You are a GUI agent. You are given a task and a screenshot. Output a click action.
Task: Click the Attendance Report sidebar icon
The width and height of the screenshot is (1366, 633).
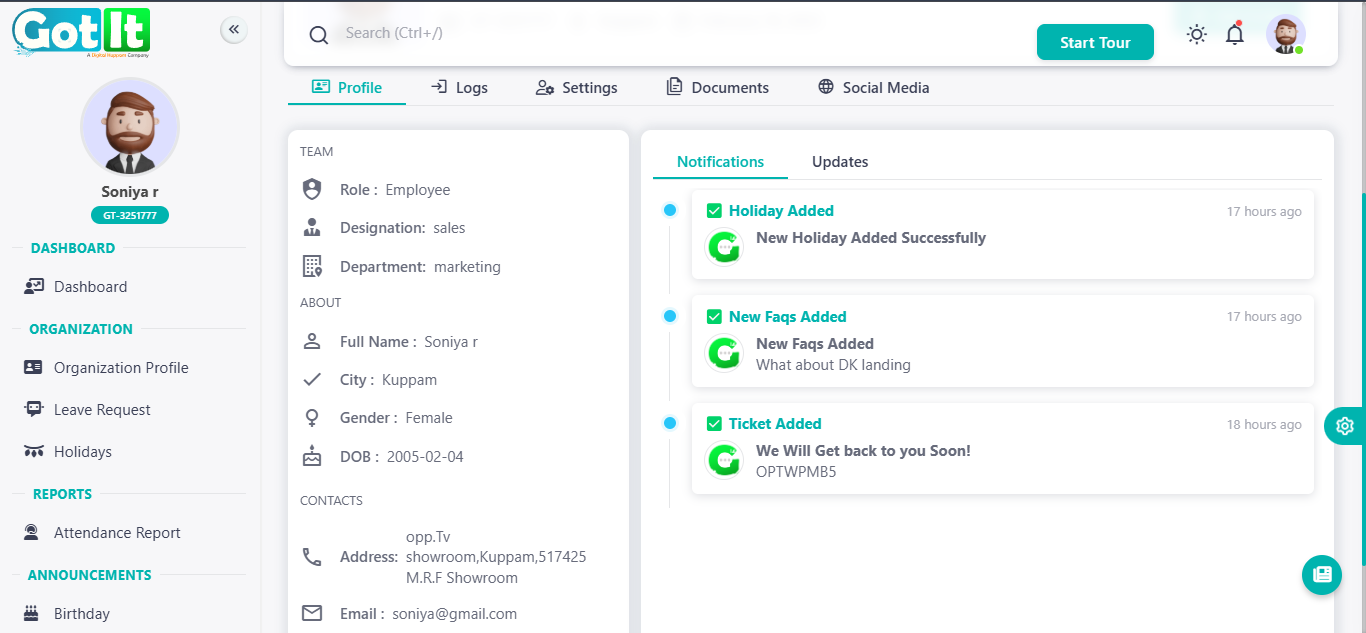(x=34, y=533)
